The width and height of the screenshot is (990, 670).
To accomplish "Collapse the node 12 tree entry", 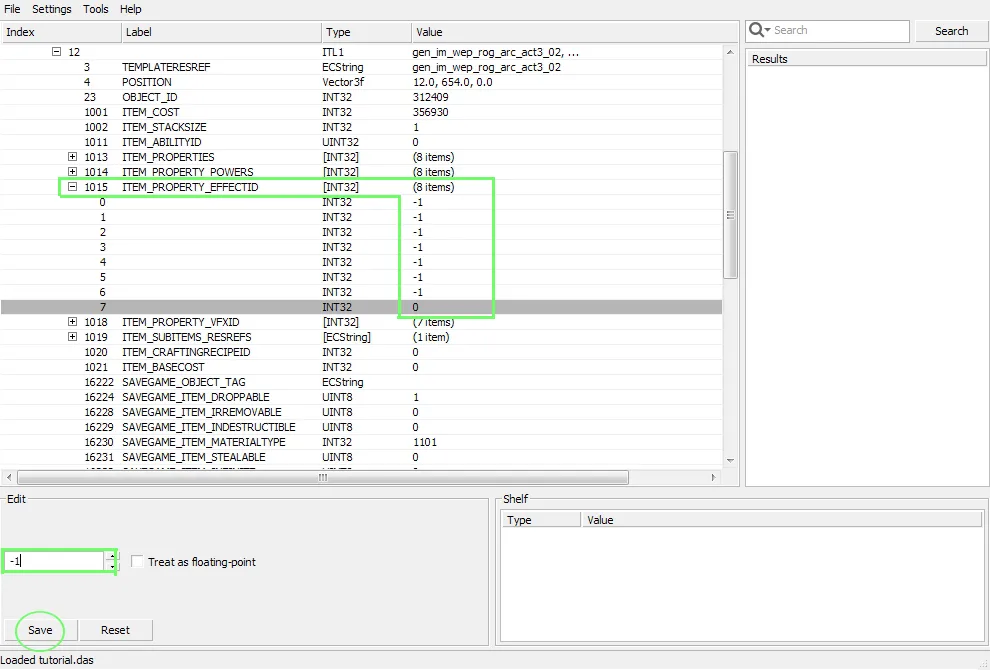I will (x=57, y=52).
